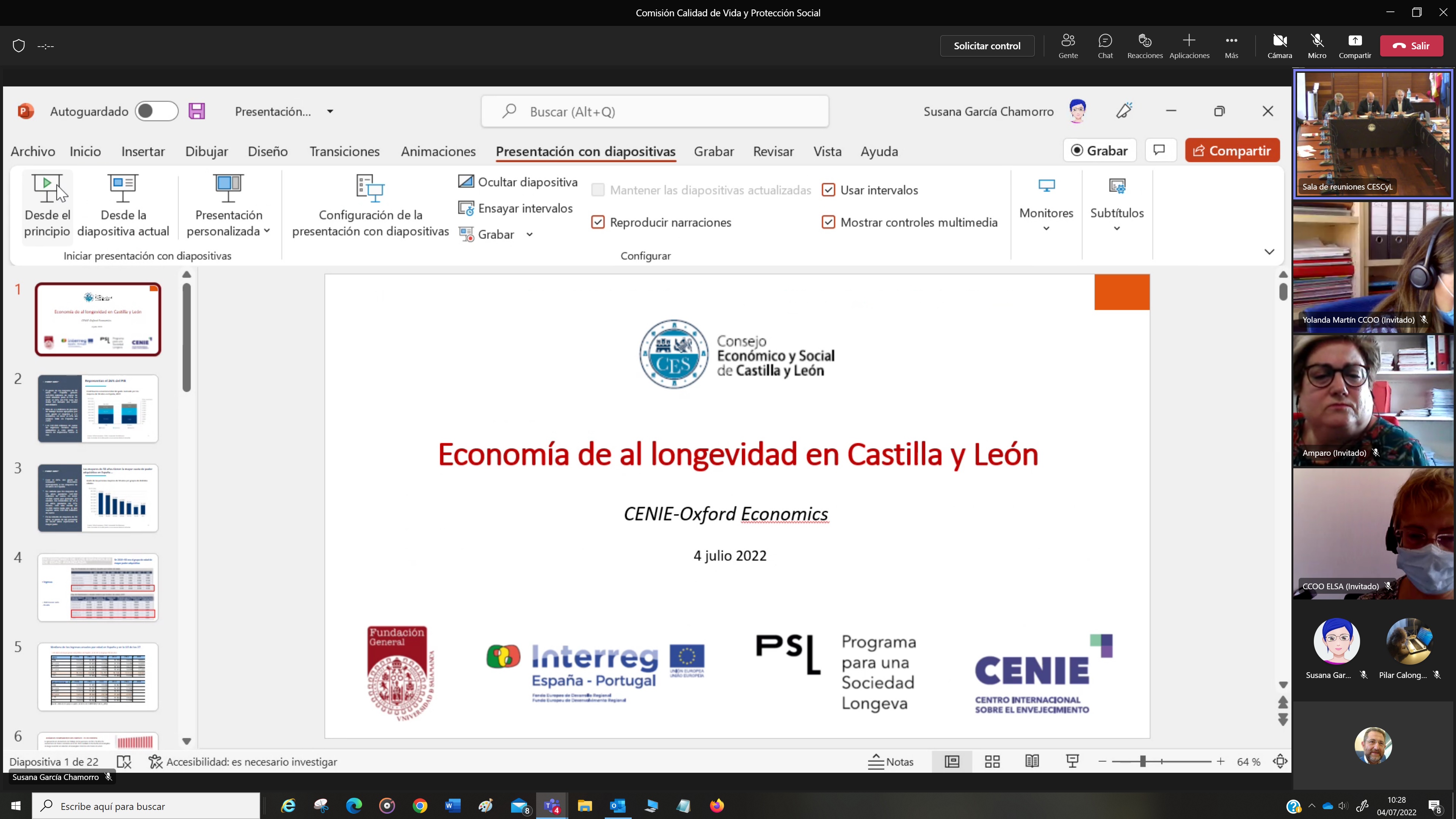Click the Mantener las diapositivas actualizadas checkbox

(598, 190)
